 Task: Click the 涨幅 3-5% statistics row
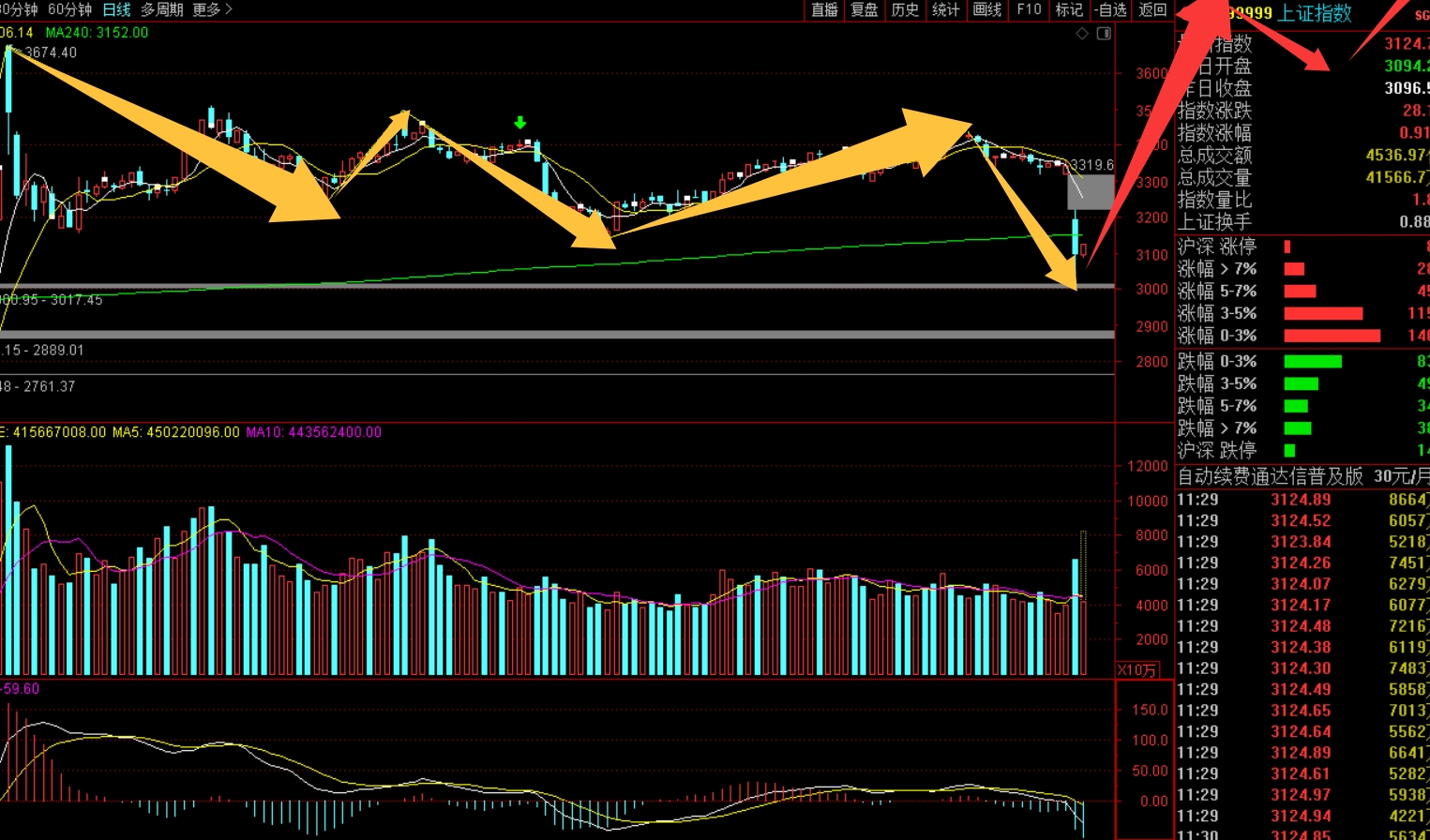tap(1303, 313)
